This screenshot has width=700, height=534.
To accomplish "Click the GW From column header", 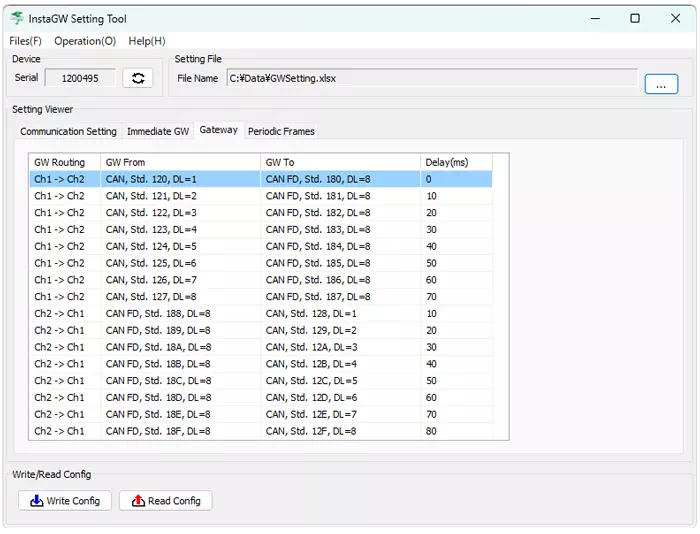I will coord(180,162).
